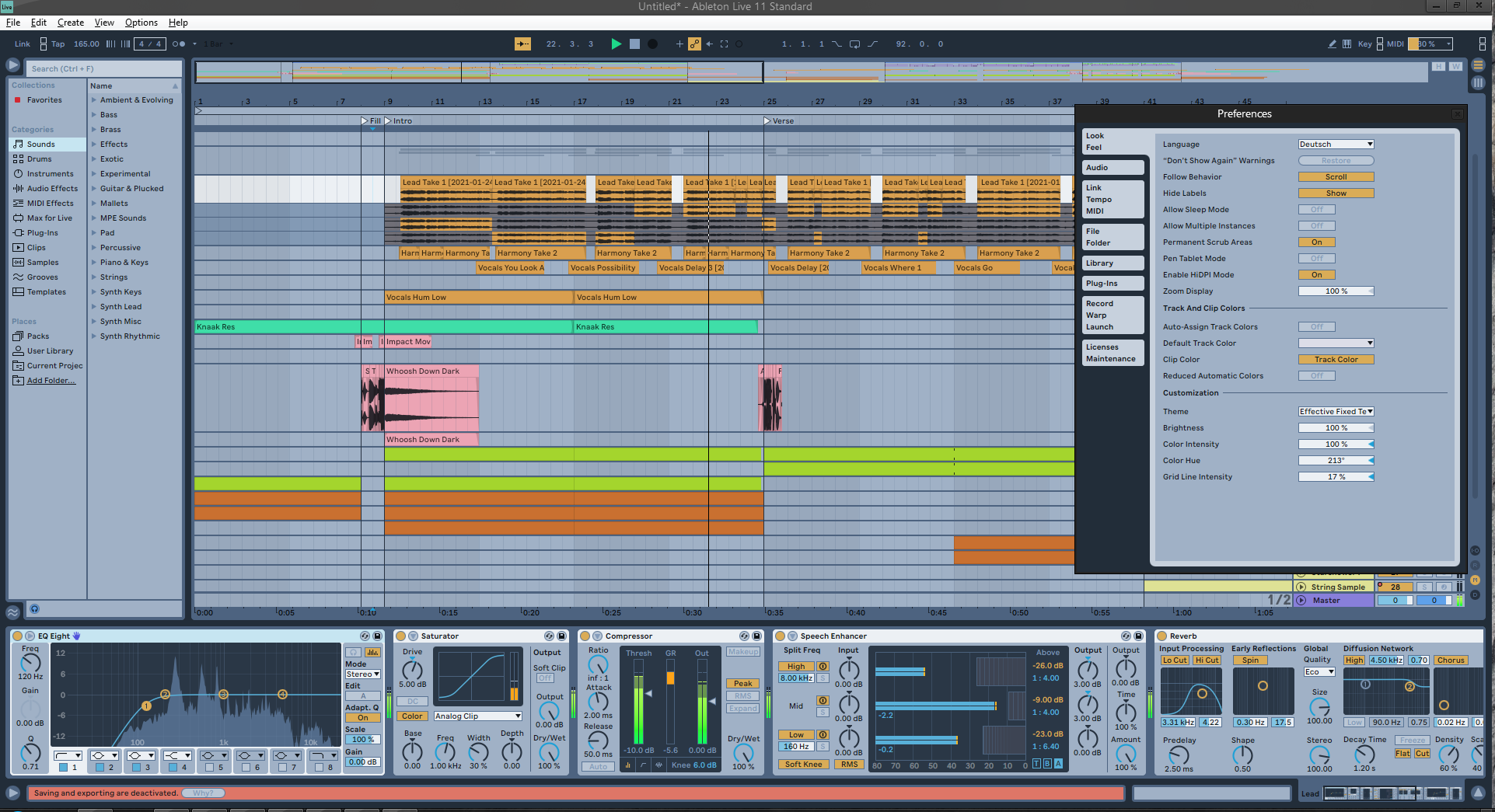Toggle the EQ Eight spectrum analyzer icon

pos(372,653)
